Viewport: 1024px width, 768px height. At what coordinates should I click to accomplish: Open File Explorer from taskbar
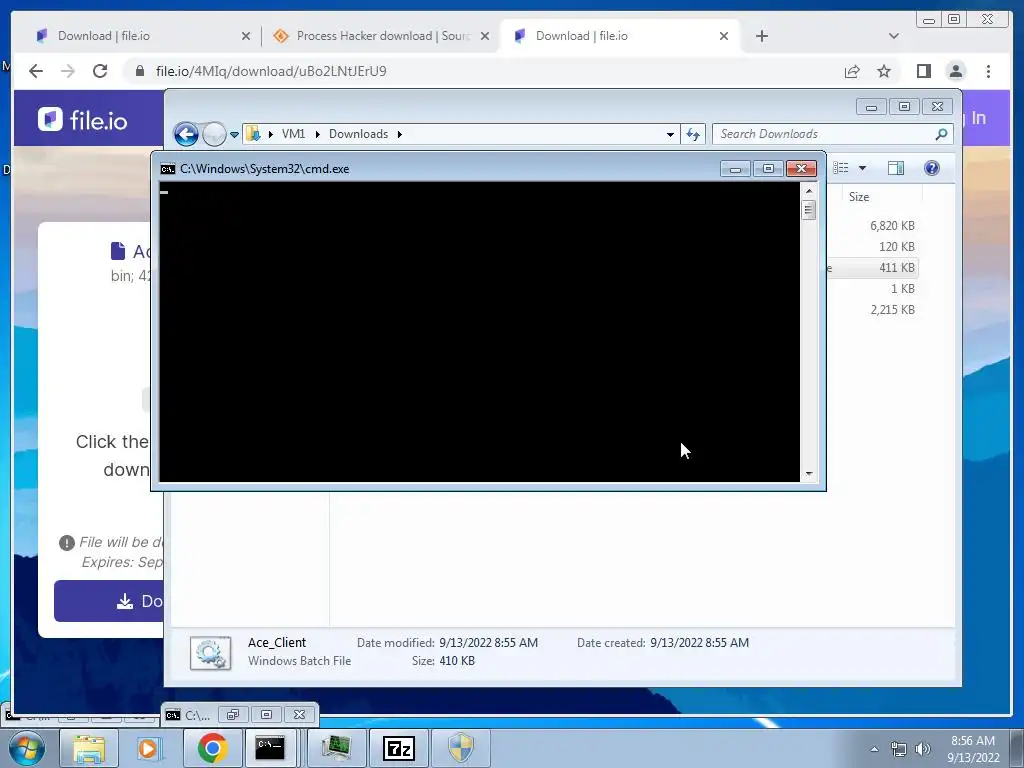click(89, 748)
